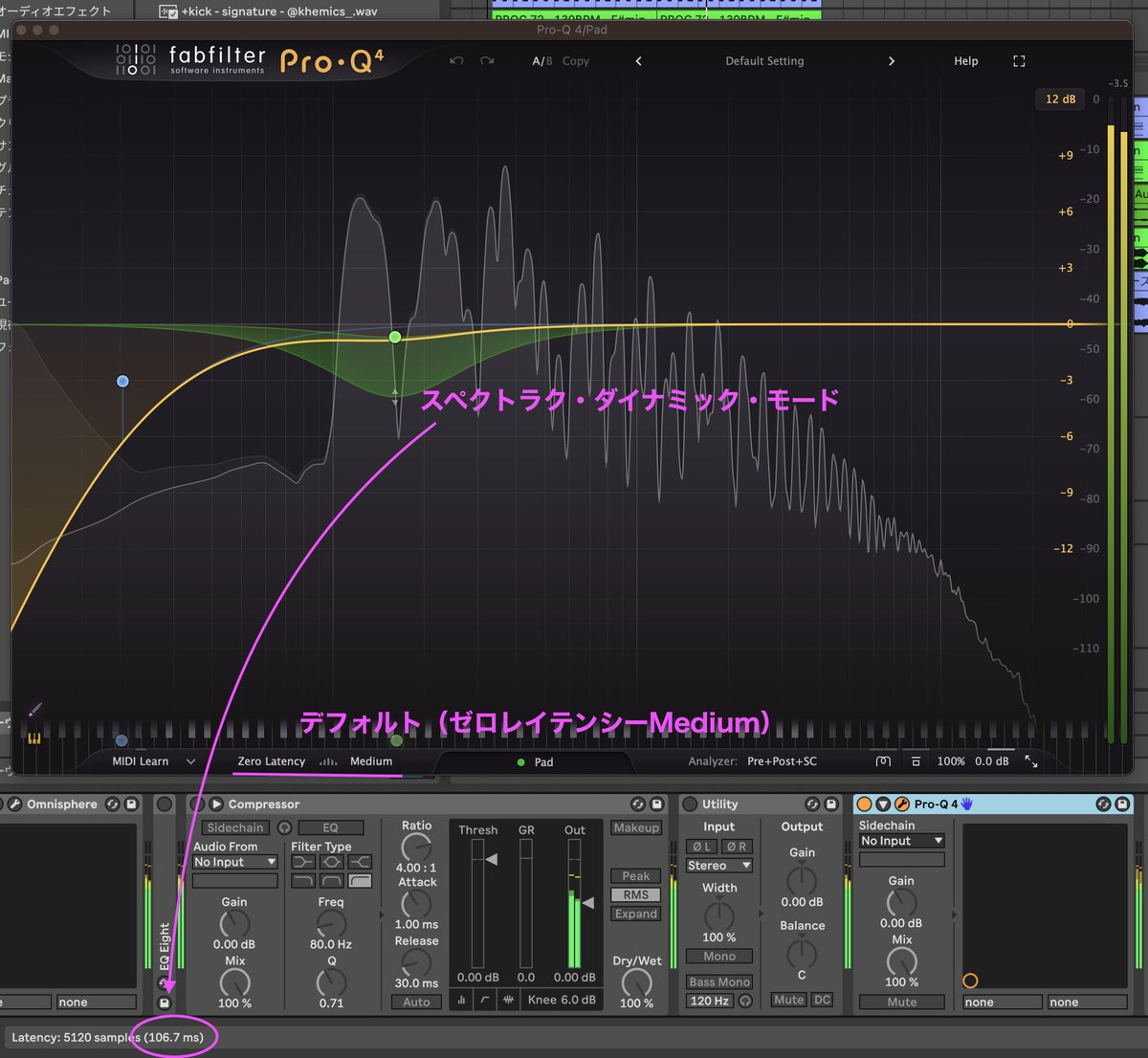Hot-swap the Utility device preset
This screenshot has width=1148, height=1058.
click(812, 805)
